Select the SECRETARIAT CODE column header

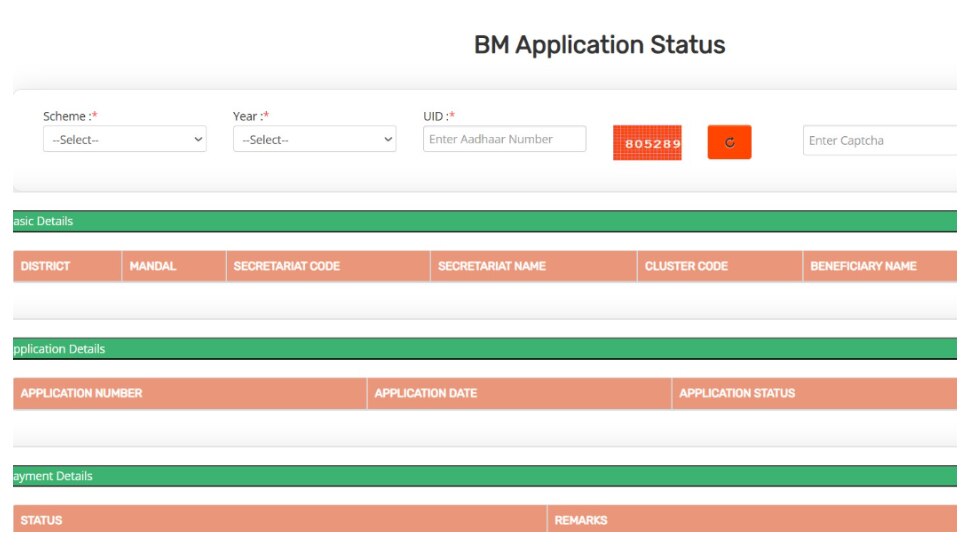[328, 266]
